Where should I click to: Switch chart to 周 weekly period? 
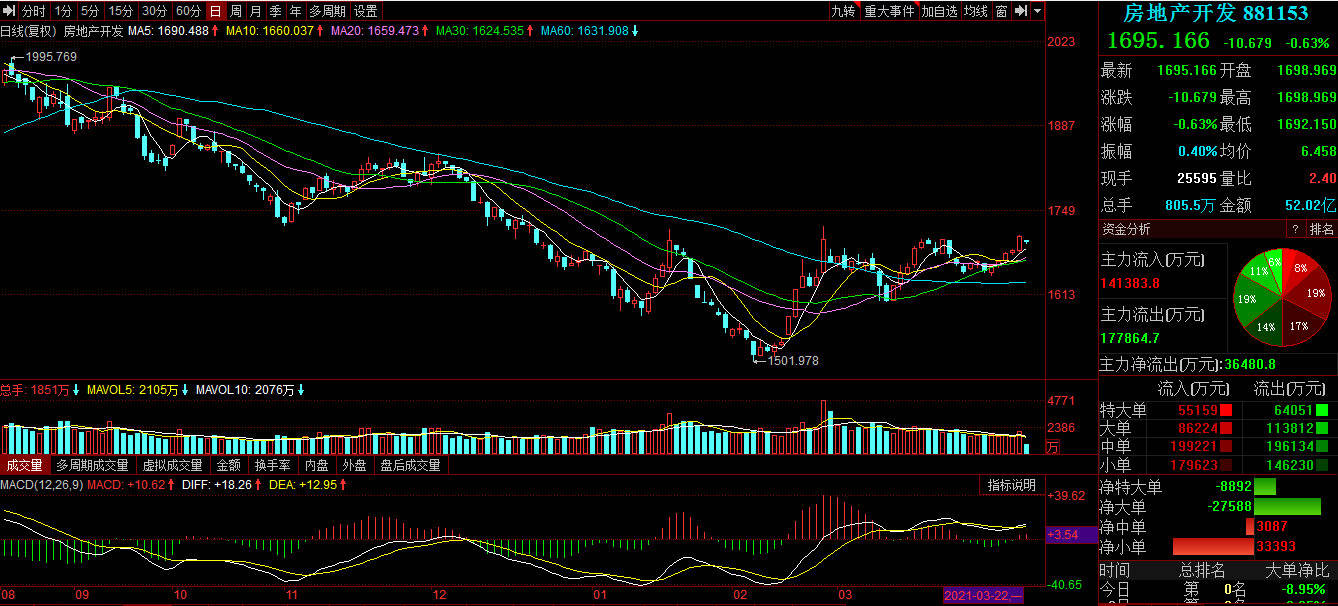click(235, 11)
